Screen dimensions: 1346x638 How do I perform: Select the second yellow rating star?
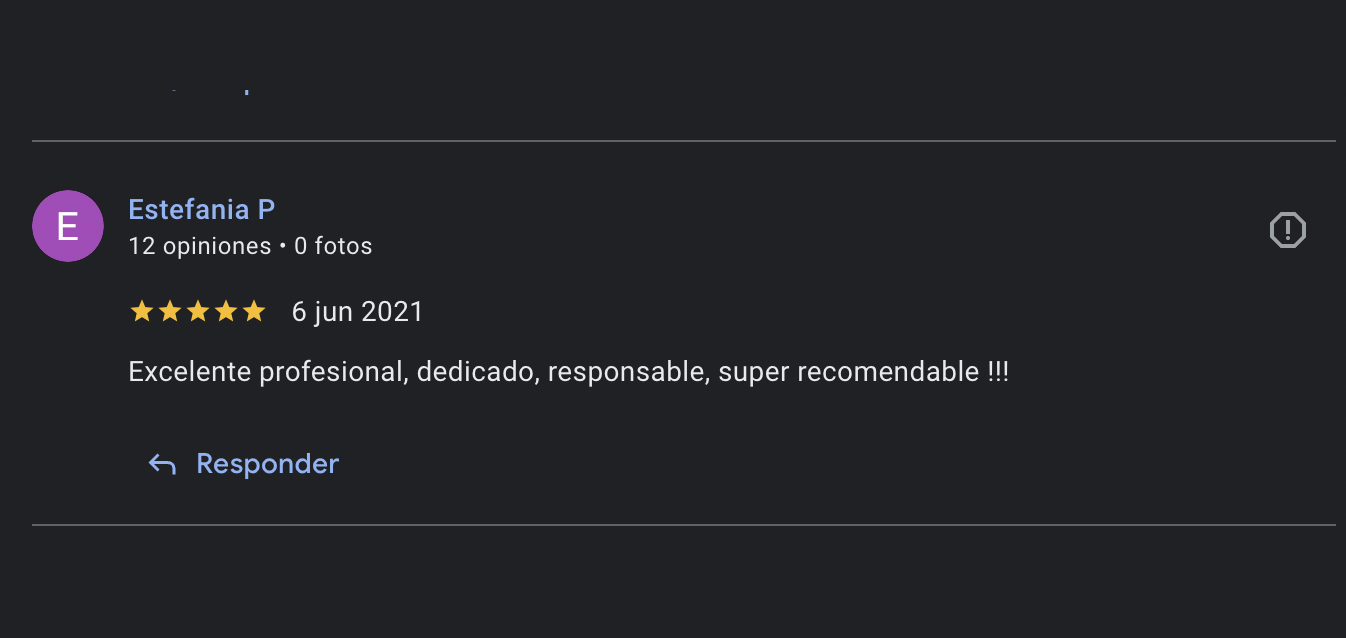point(170,312)
